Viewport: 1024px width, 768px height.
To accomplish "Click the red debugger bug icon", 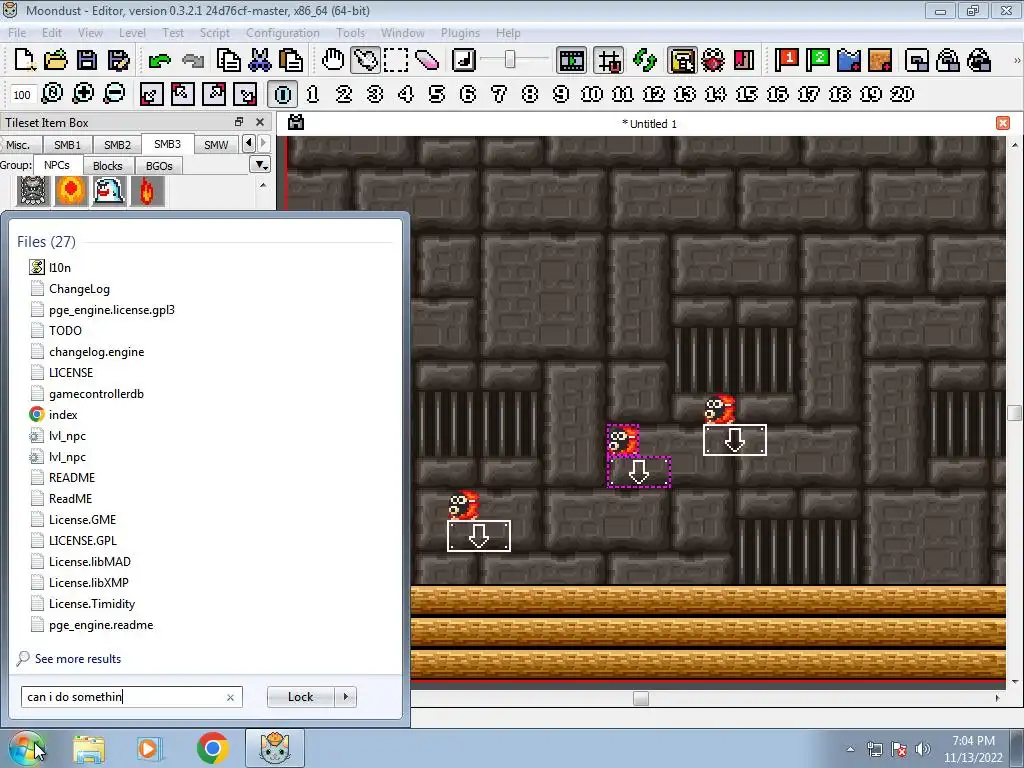I will [x=712, y=60].
